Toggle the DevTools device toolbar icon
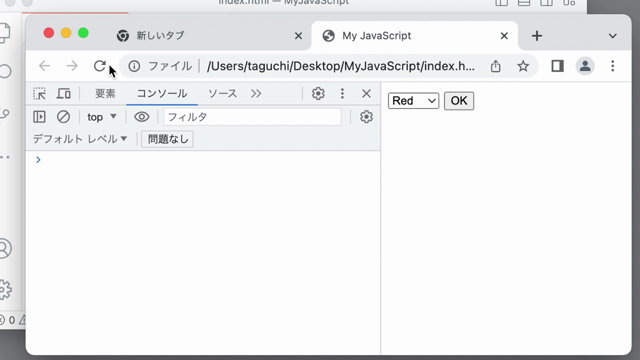This screenshot has height=360, width=640. tap(64, 94)
